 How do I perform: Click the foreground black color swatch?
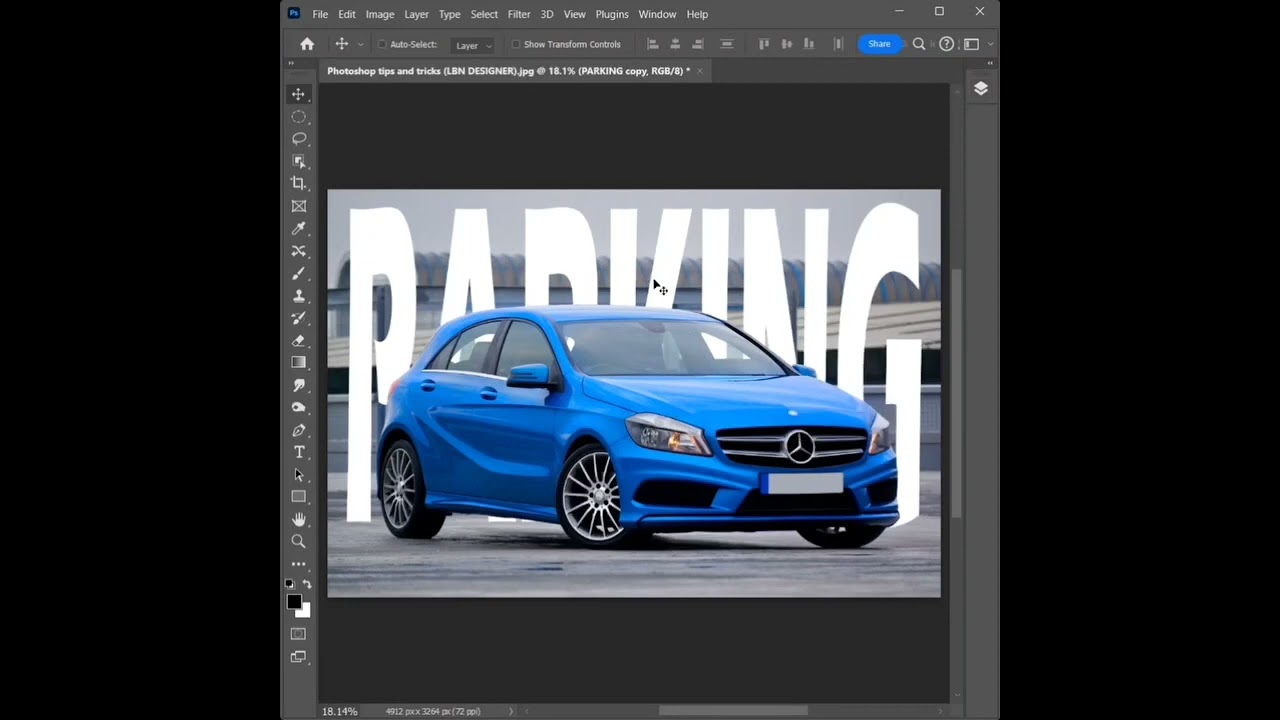(294, 601)
